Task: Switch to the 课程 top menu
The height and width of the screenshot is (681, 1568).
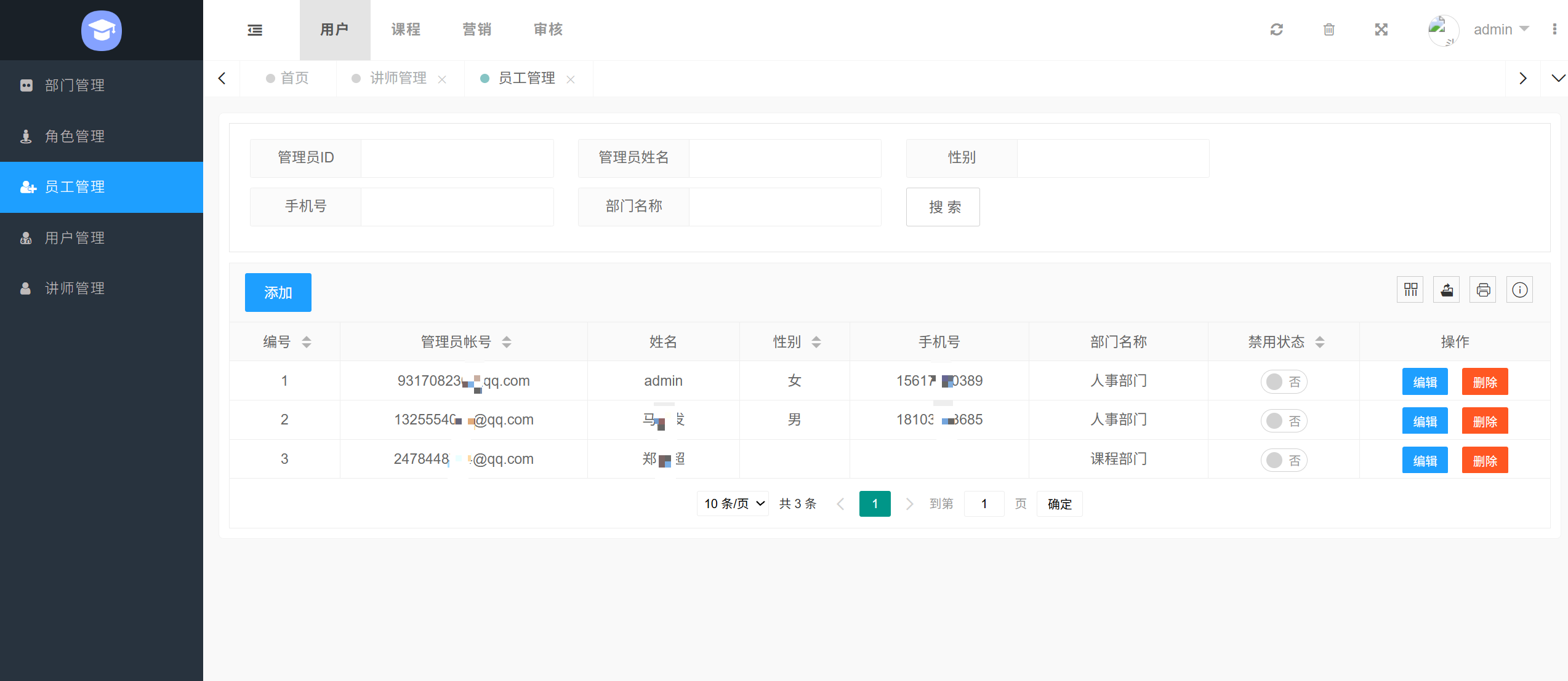Action: click(406, 30)
